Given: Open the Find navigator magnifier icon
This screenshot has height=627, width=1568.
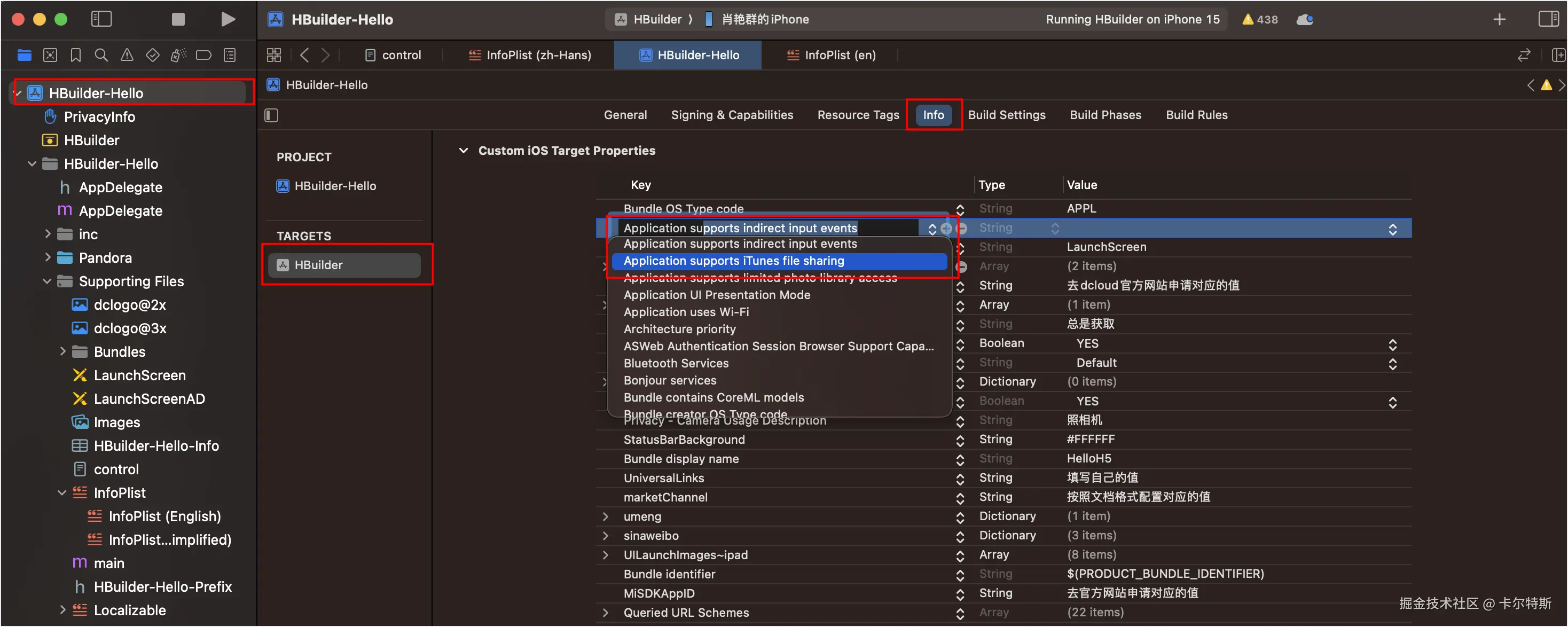Looking at the screenshot, I should pyautogui.click(x=101, y=56).
